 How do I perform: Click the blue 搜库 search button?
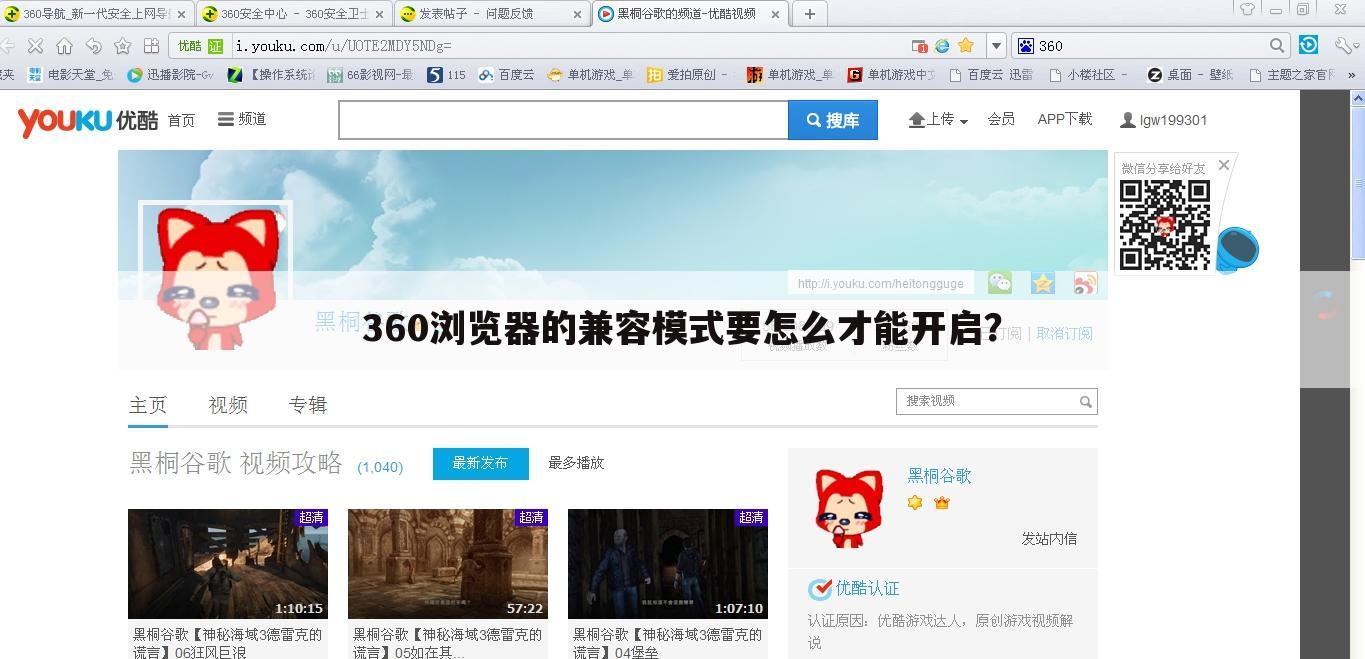(x=833, y=120)
